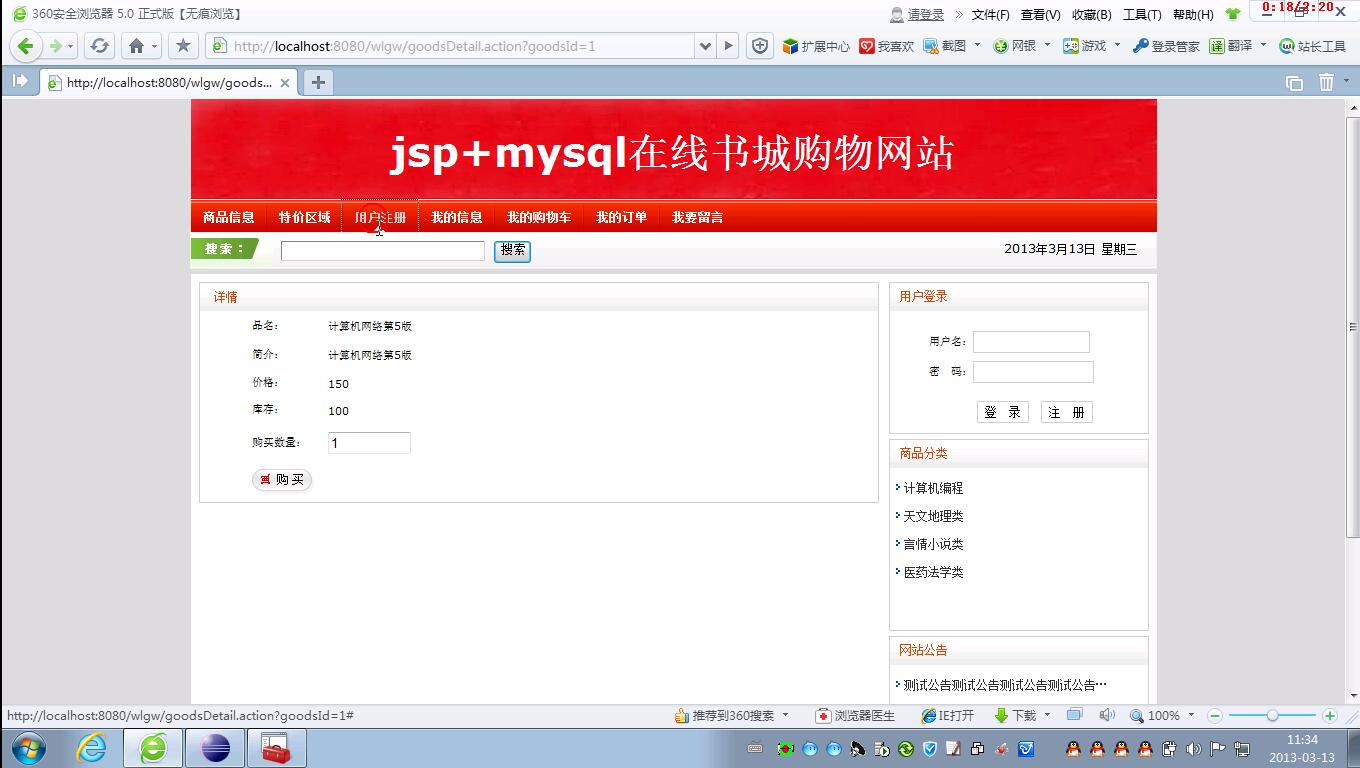Reload the page with refresh icon
This screenshot has width=1360, height=768.
[x=99, y=46]
